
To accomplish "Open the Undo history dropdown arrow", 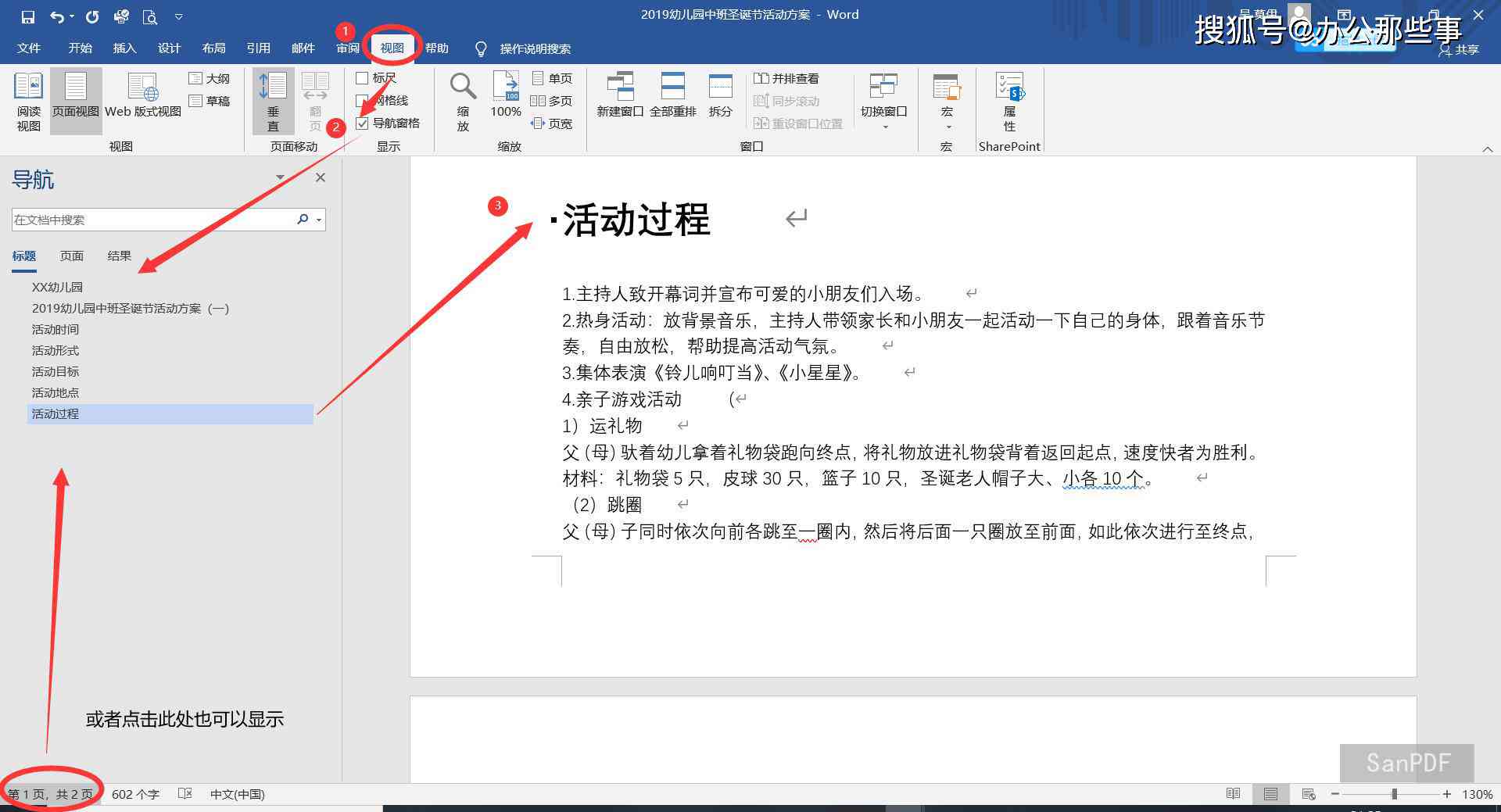I will [71, 16].
